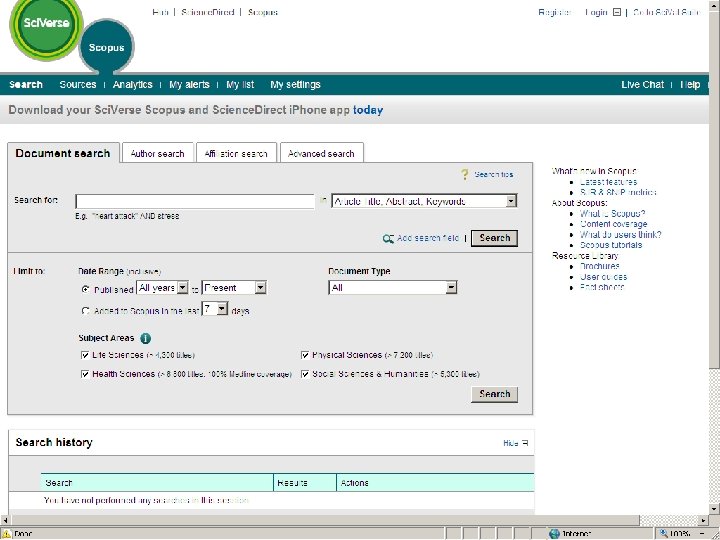
Task: Open the All years start date dropdown
Action: tap(162, 288)
